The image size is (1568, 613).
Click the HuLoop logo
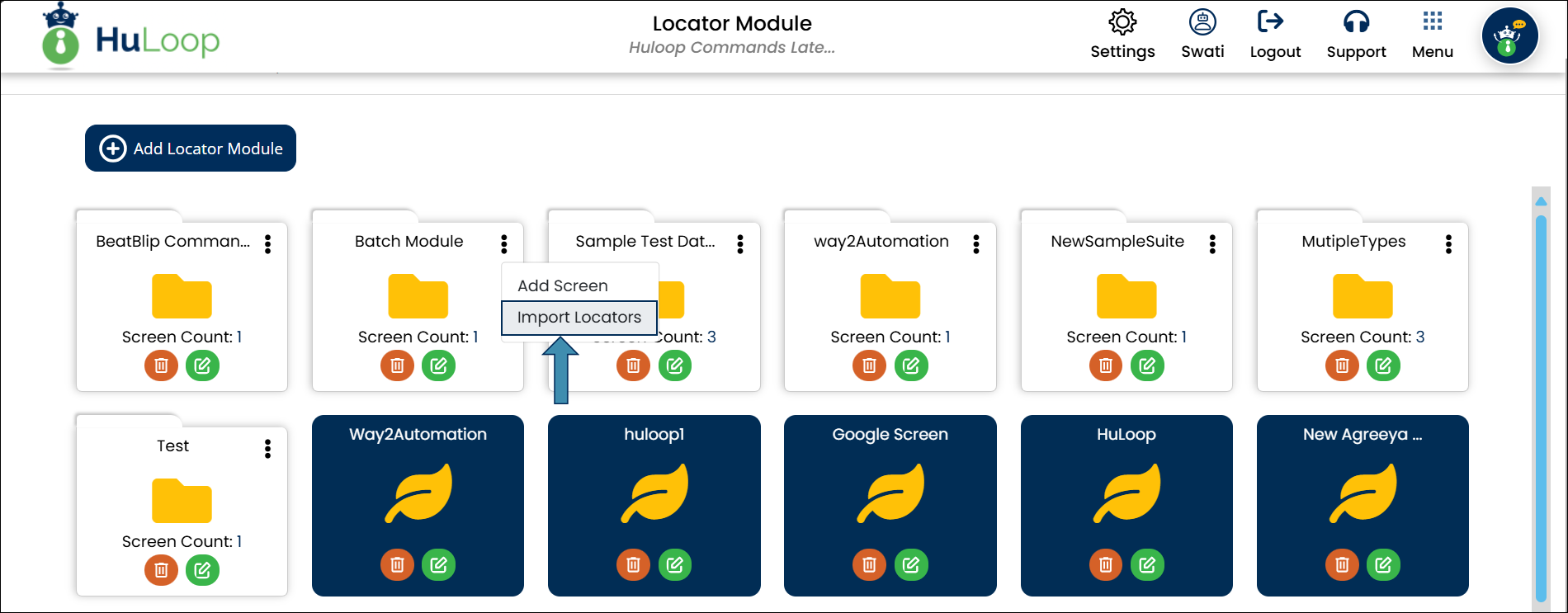click(x=132, y=37)
